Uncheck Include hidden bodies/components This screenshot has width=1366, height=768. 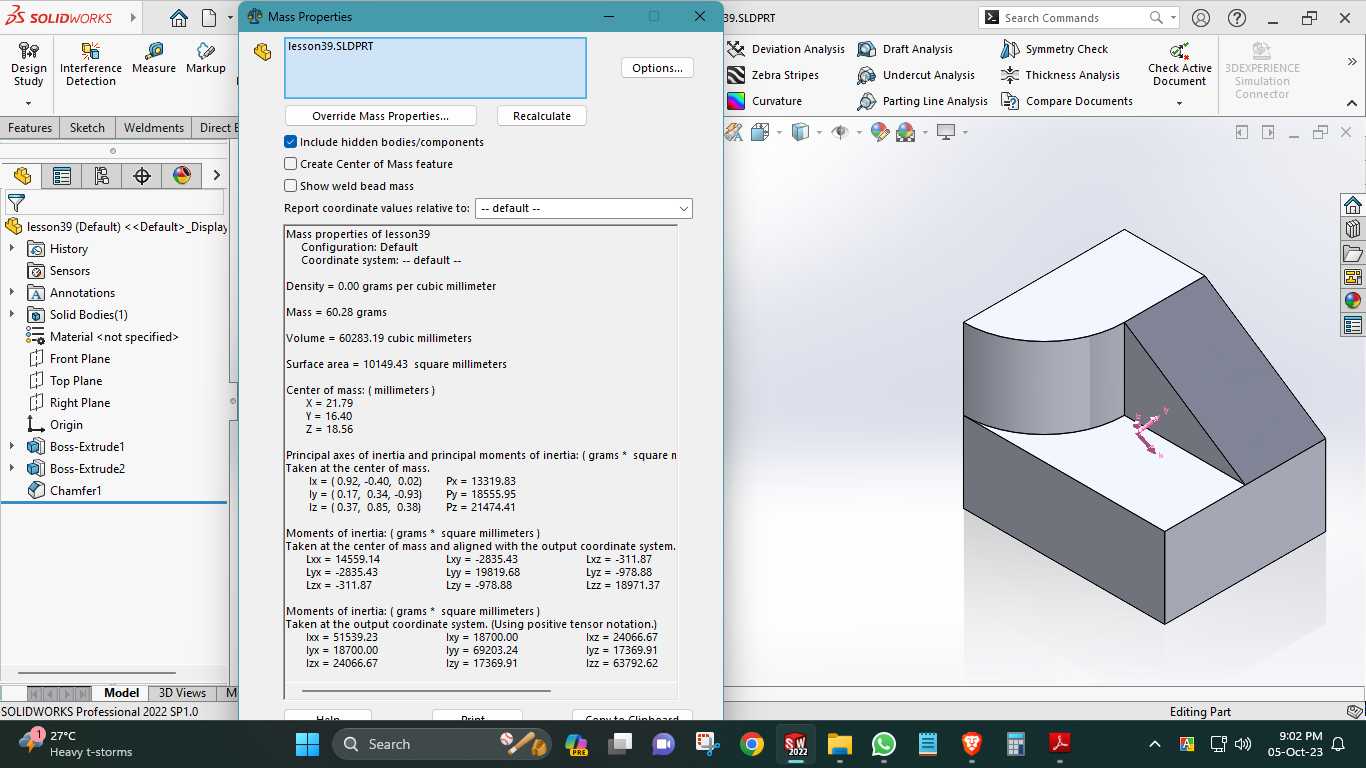pos(291,142)
